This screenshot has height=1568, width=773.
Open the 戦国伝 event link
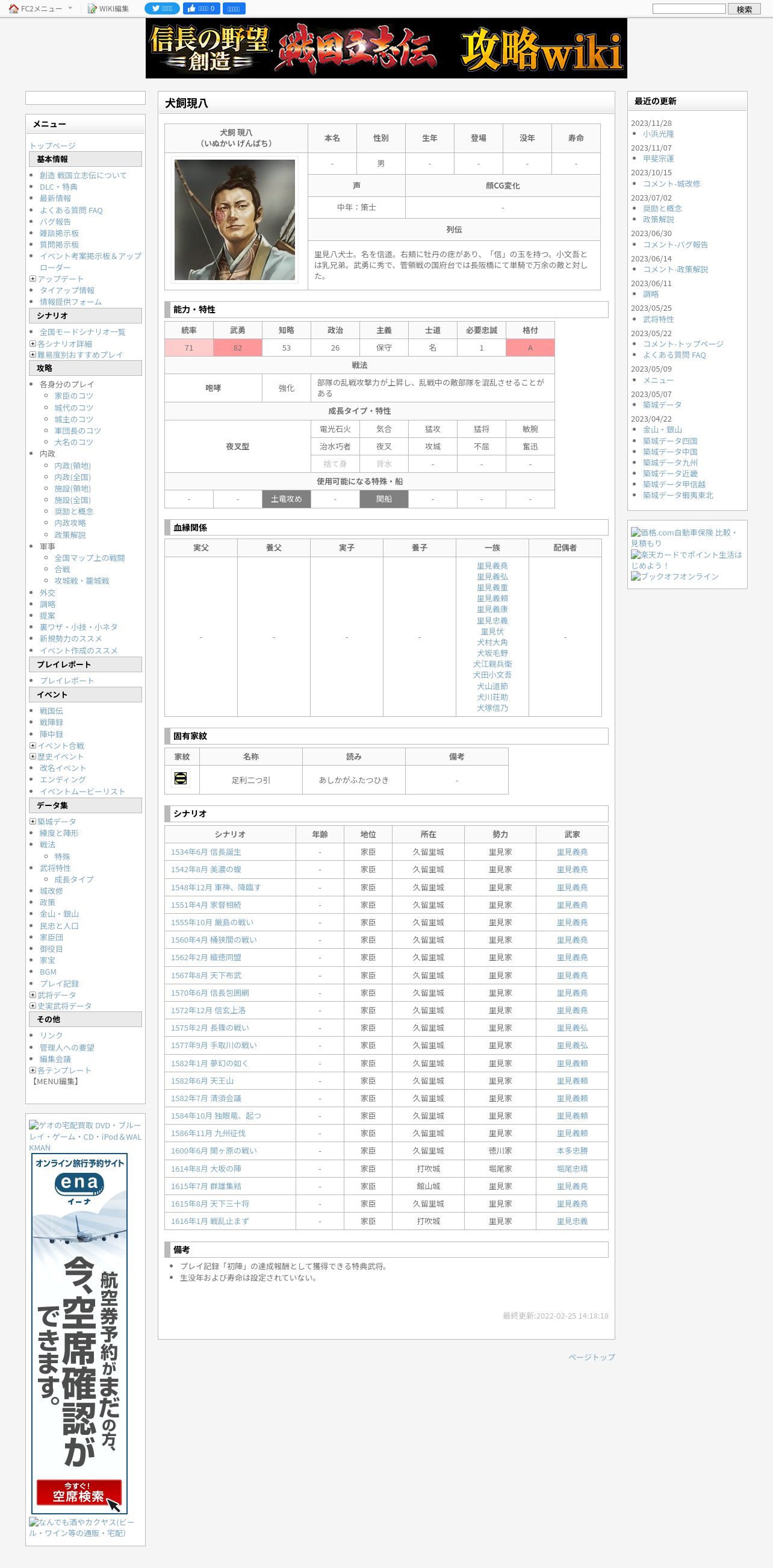point(51,710)
